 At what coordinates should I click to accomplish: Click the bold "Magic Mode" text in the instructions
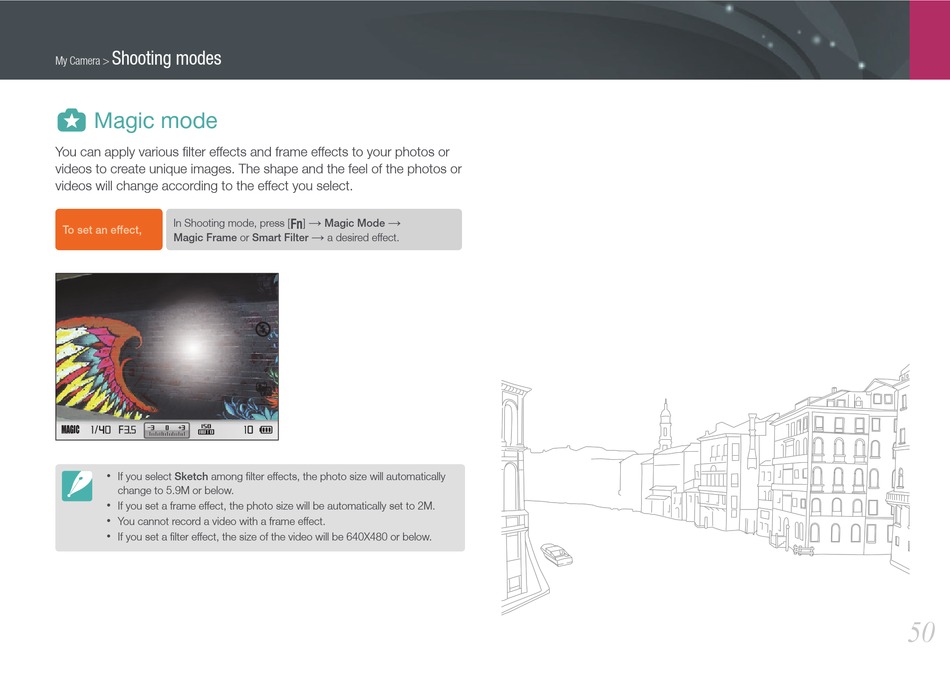pyautogui.click(x=354, y=223)
